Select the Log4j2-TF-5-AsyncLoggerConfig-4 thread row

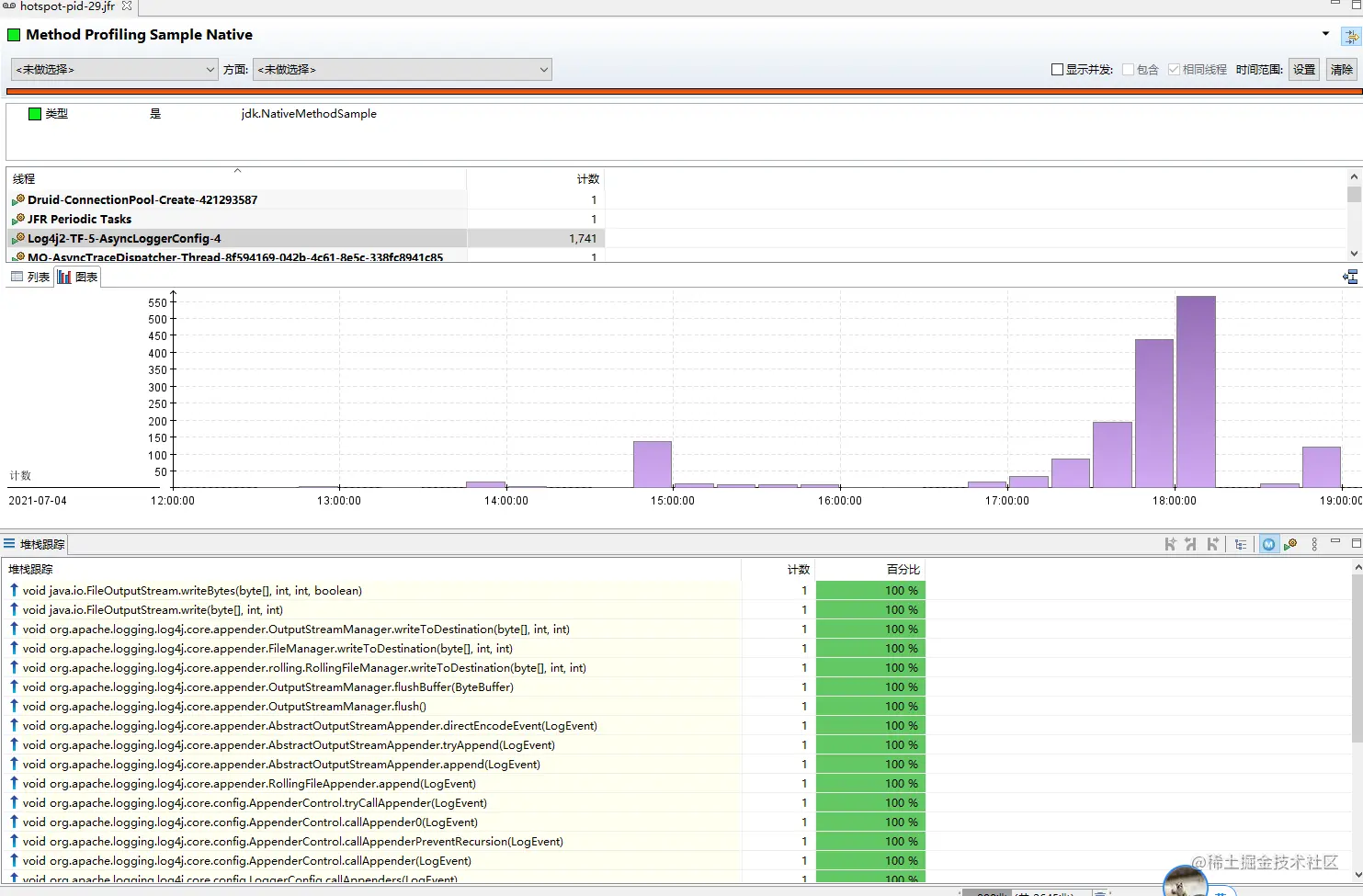[306, 238]
